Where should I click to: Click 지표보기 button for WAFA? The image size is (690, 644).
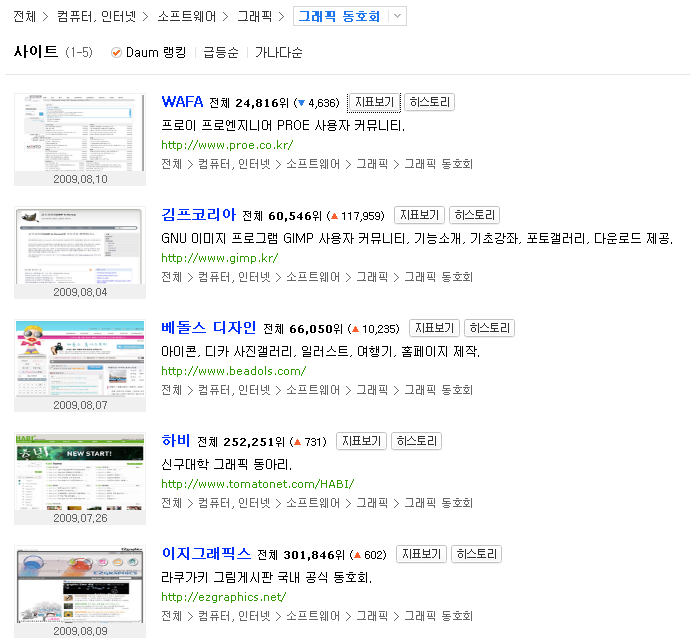click(374, 102)
